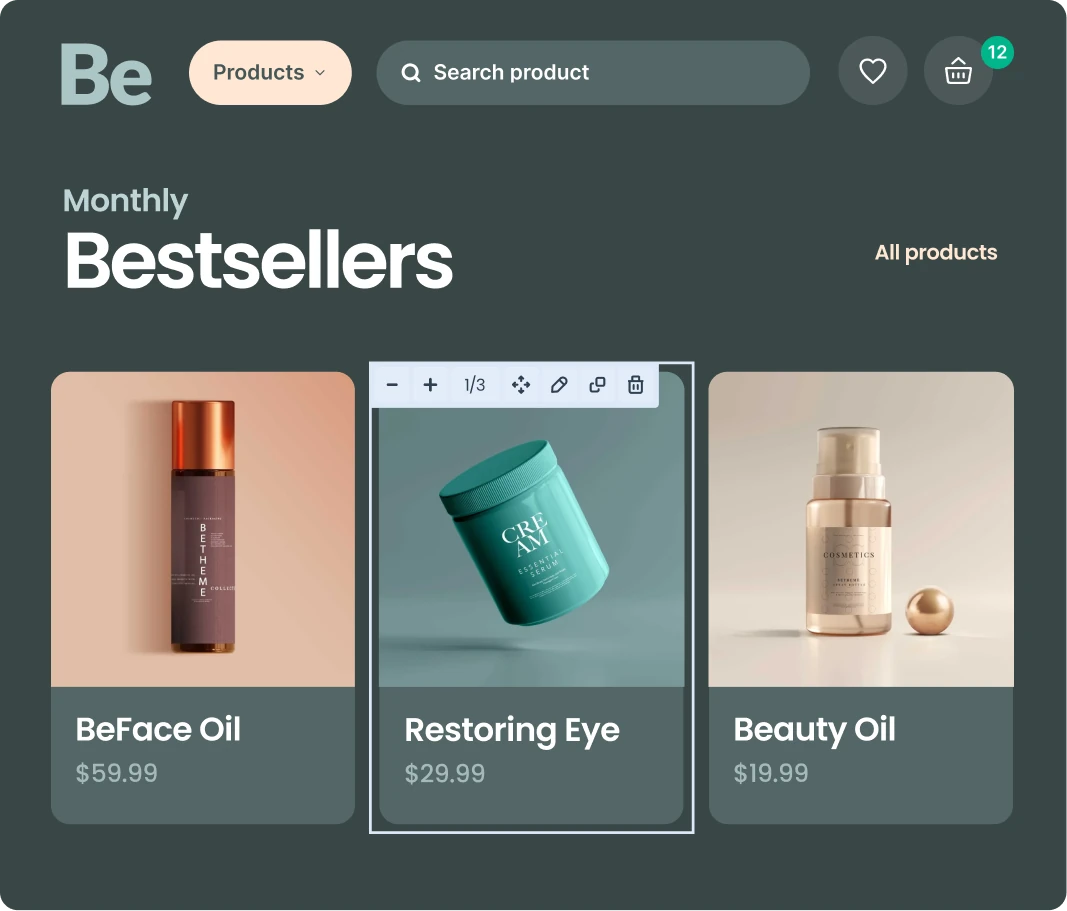This screenshot has width=1067, height=911.
Task: Click the pencil edit icon
Action: pos(559,385)
